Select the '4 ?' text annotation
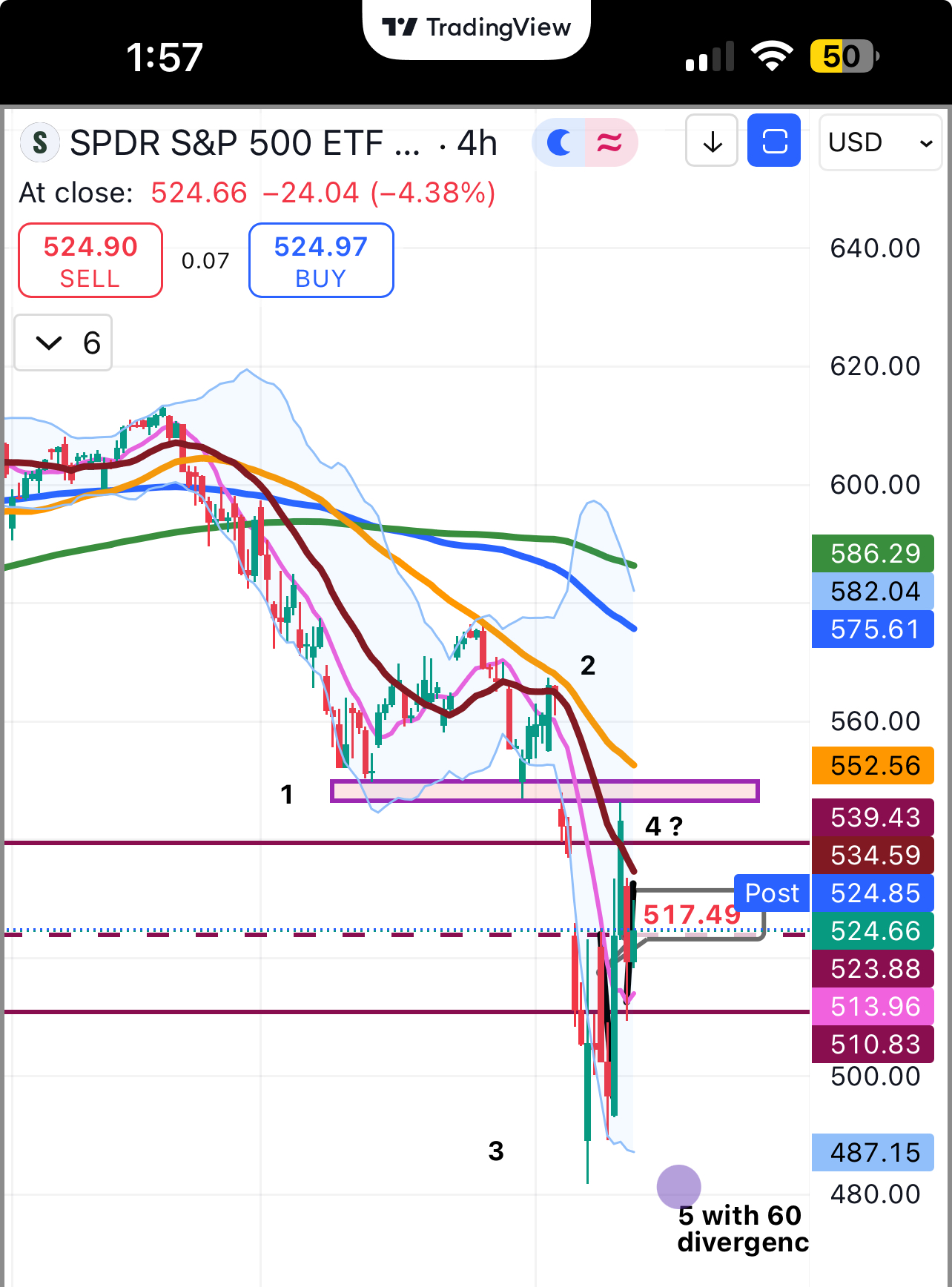Screen dimensions: 952x1287 coord(664,826)
